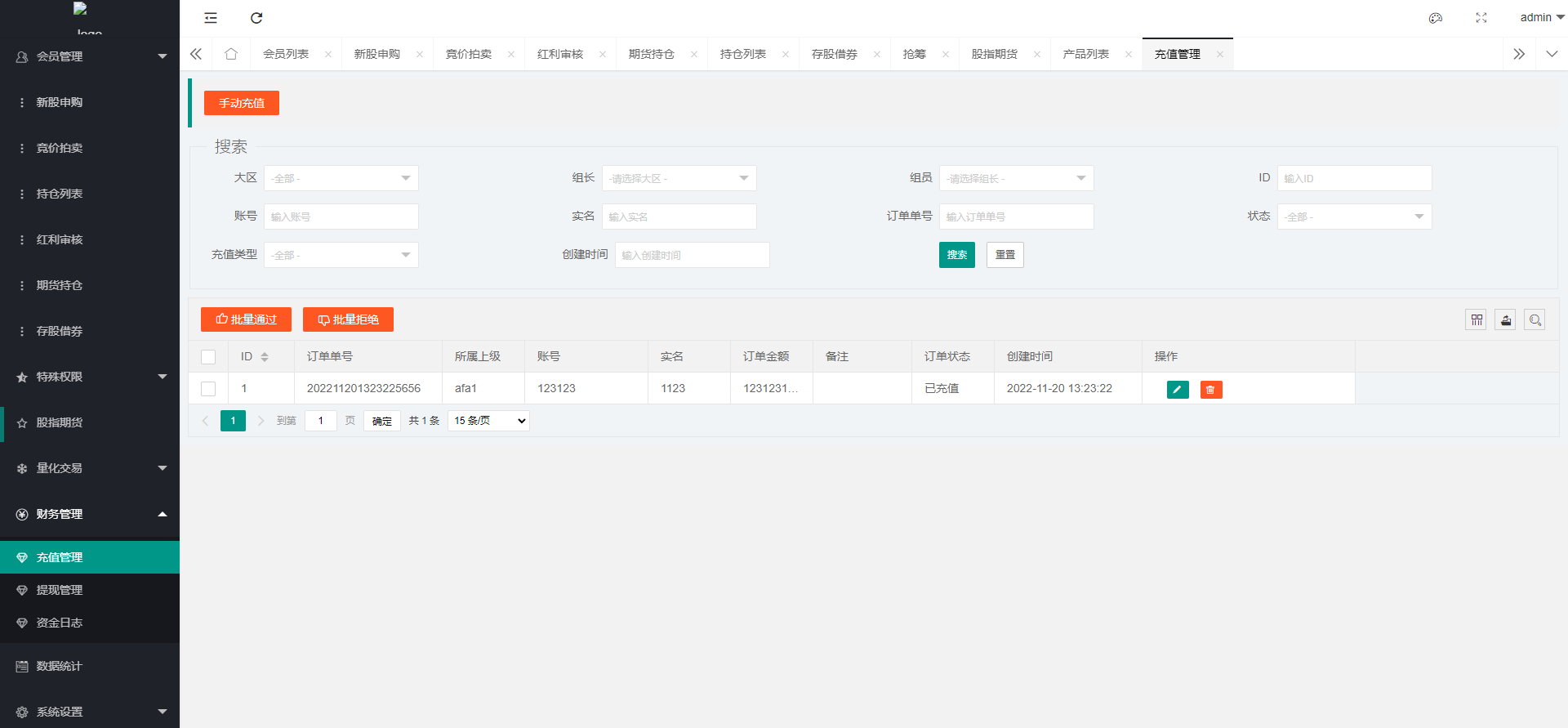The width and height of the screenshot is (1568, 728).
Task: Open the theme palette icon in the header
Action: pyautogui.click(x=1435, y=18)
